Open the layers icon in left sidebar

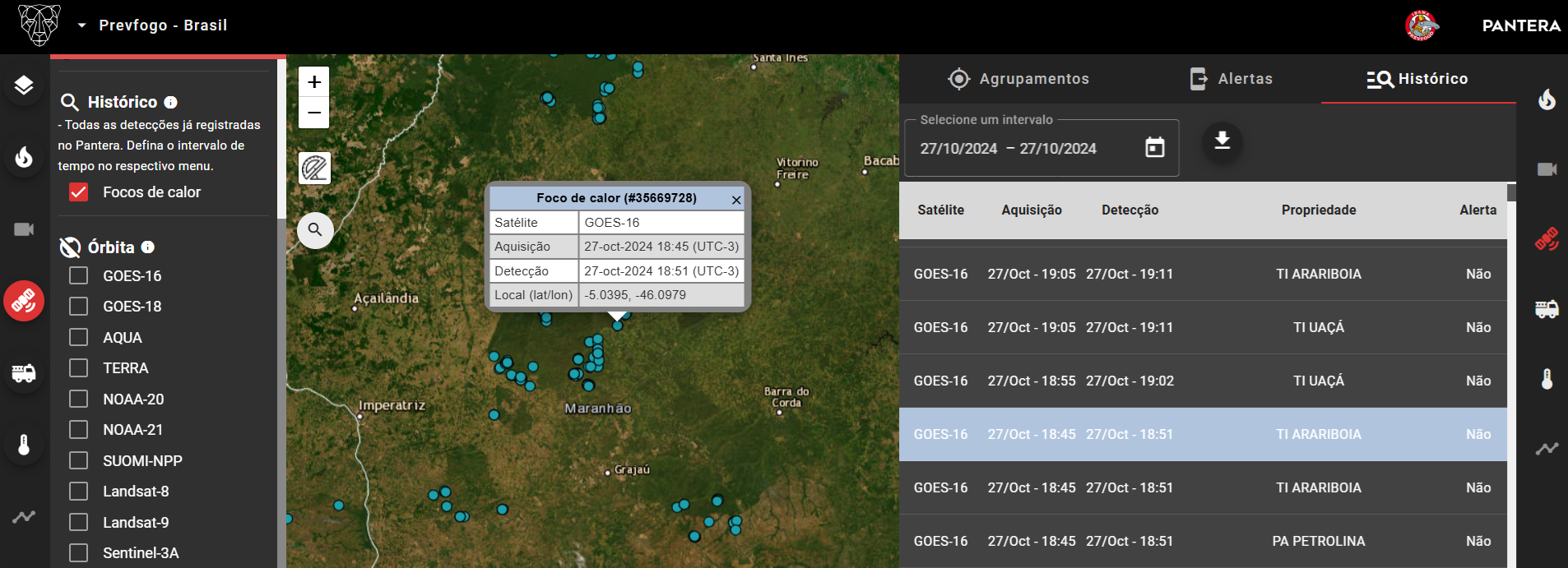pyautogui.click(x=24, y=85)
